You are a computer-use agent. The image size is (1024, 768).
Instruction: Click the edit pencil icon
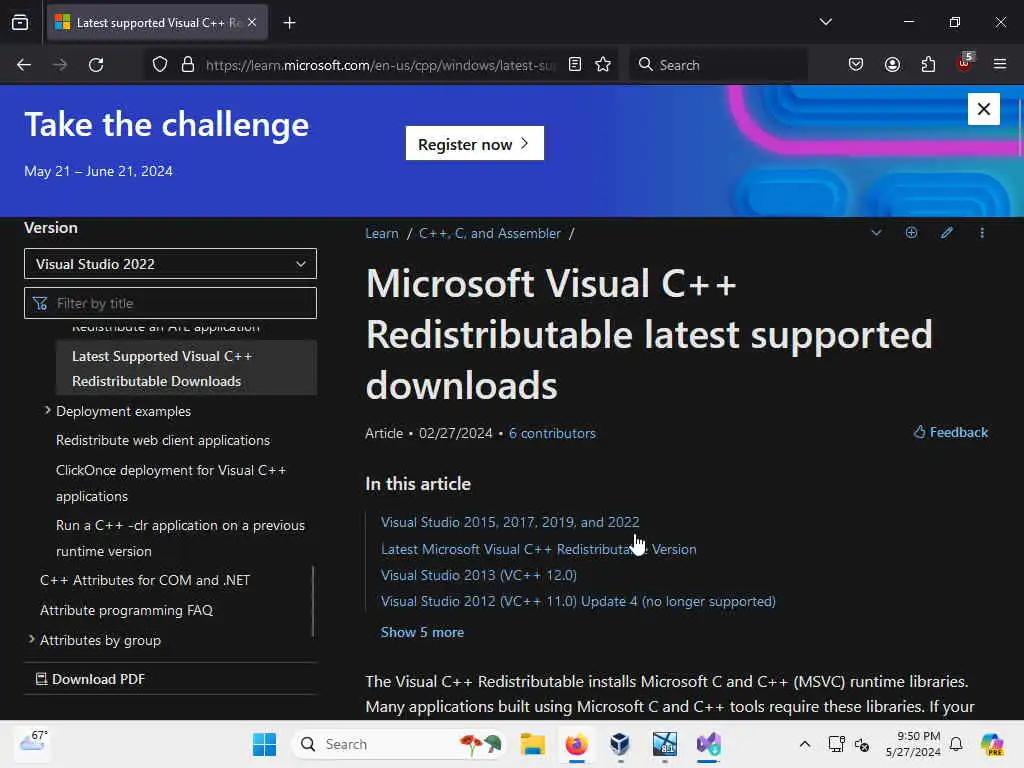click(946, 232)
